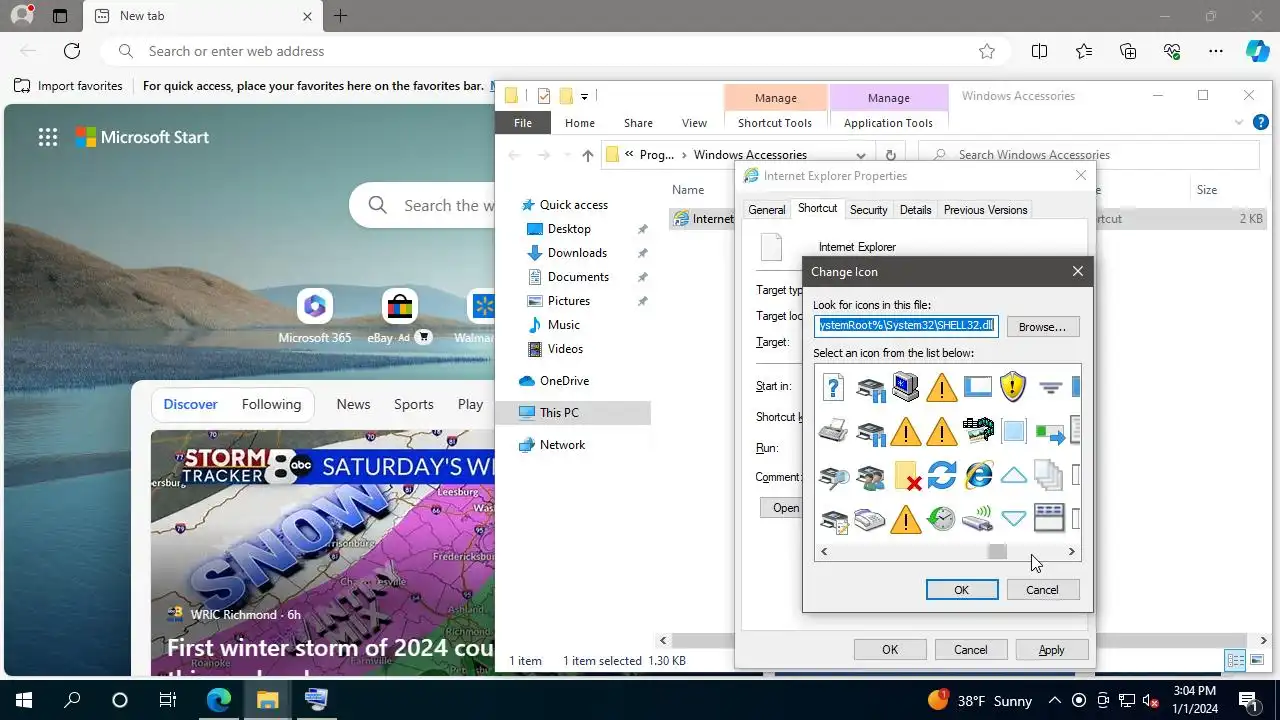Select the fax machine icon
This screenshot has width=1280, height=720.
tap(870, 520)
